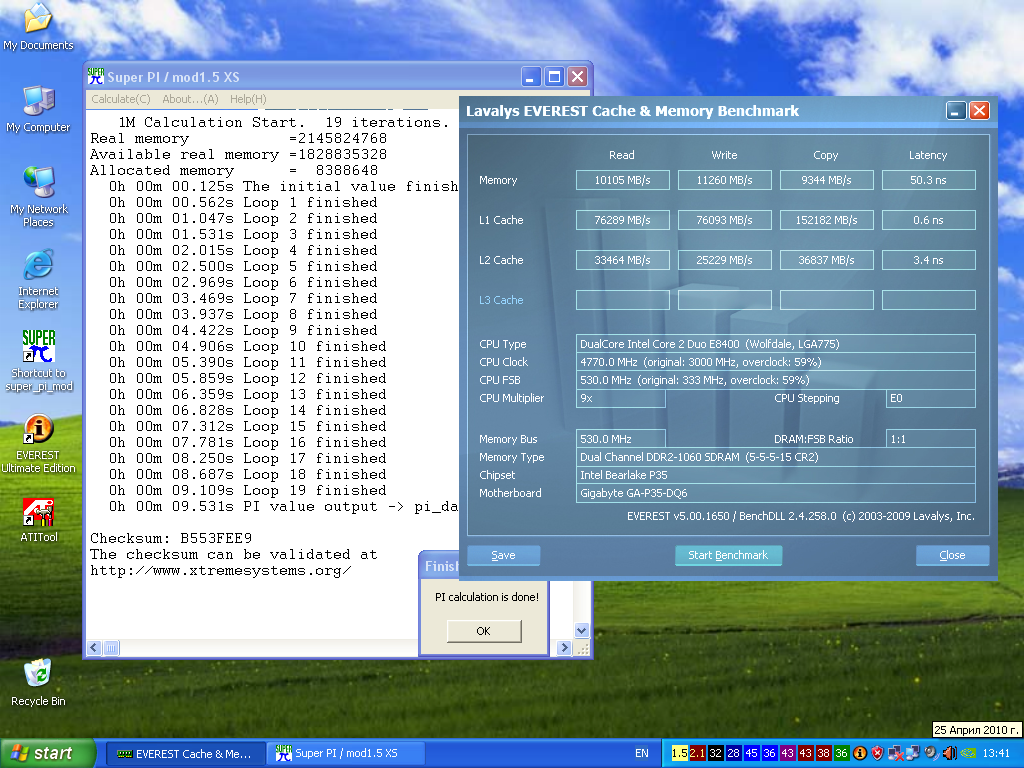Select the ATITool desktop icon
Image resolution: width=1024 pixels, height=768 pixels.
click(x=39, y=520)
